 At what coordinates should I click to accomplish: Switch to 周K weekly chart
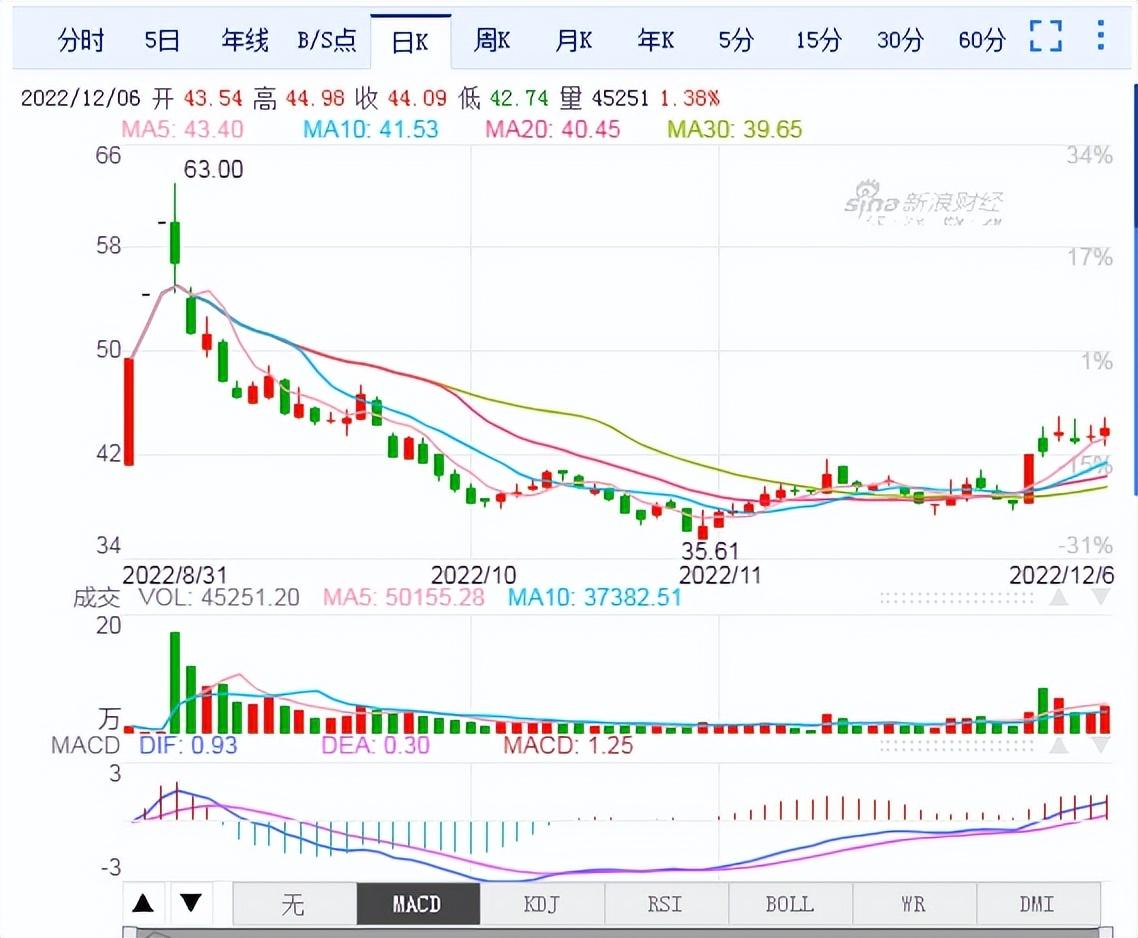click(x=491, y=40)
